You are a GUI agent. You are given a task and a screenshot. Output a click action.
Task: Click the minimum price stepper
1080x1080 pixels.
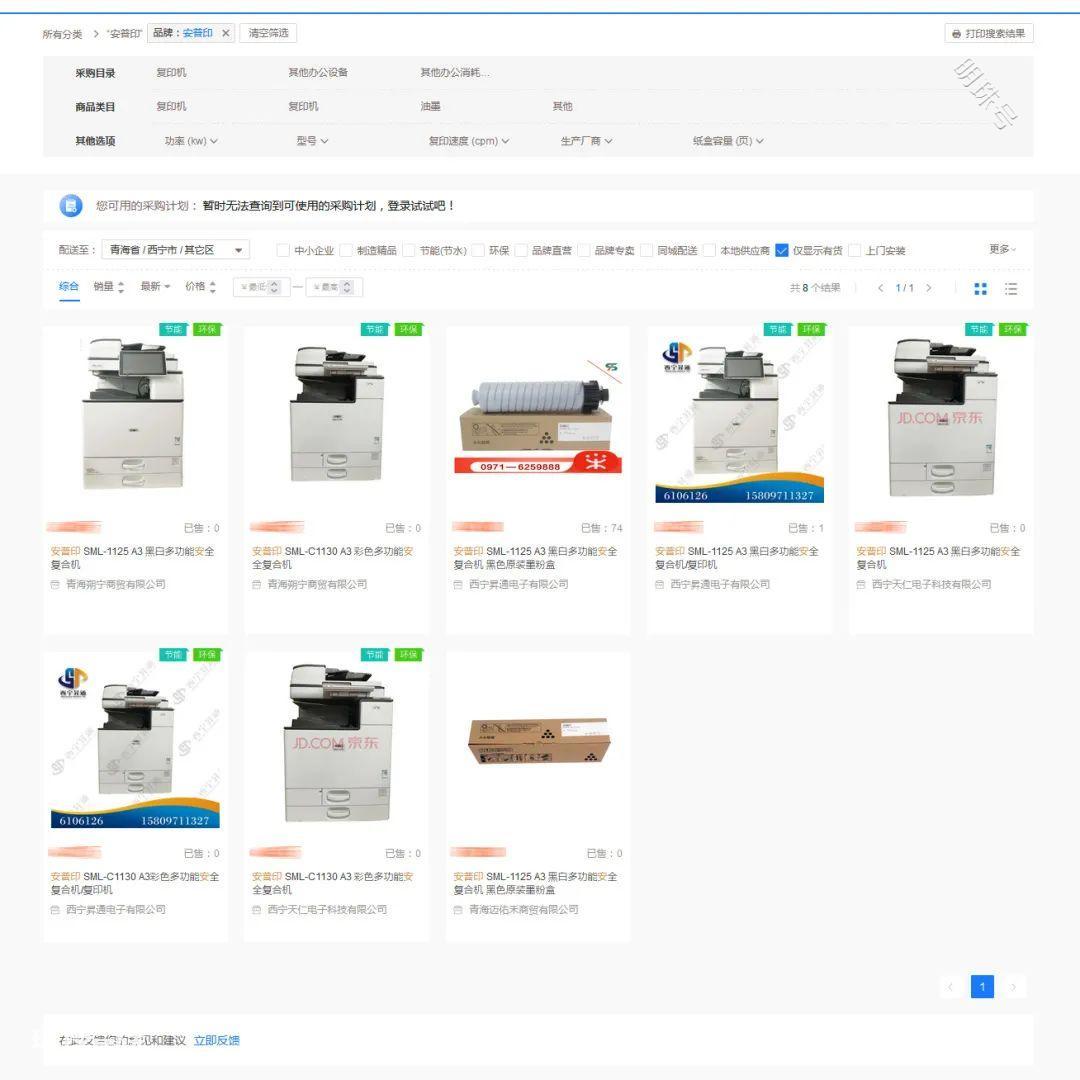tap(274, 287)
